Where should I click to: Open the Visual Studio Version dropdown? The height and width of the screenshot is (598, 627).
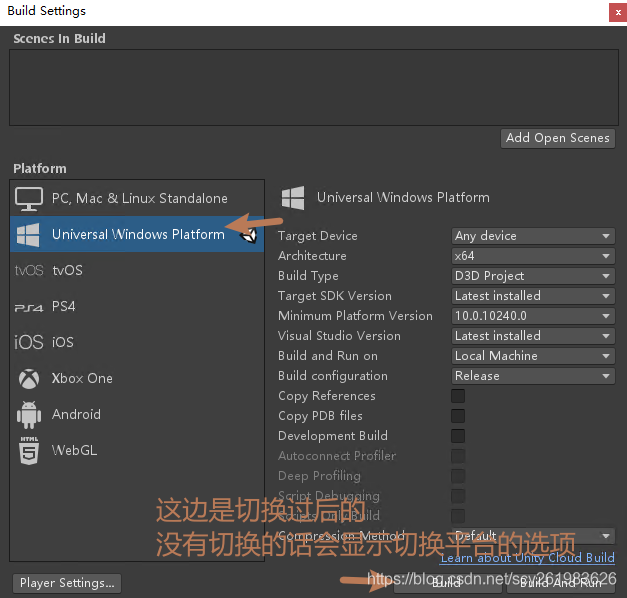(533, 336)
